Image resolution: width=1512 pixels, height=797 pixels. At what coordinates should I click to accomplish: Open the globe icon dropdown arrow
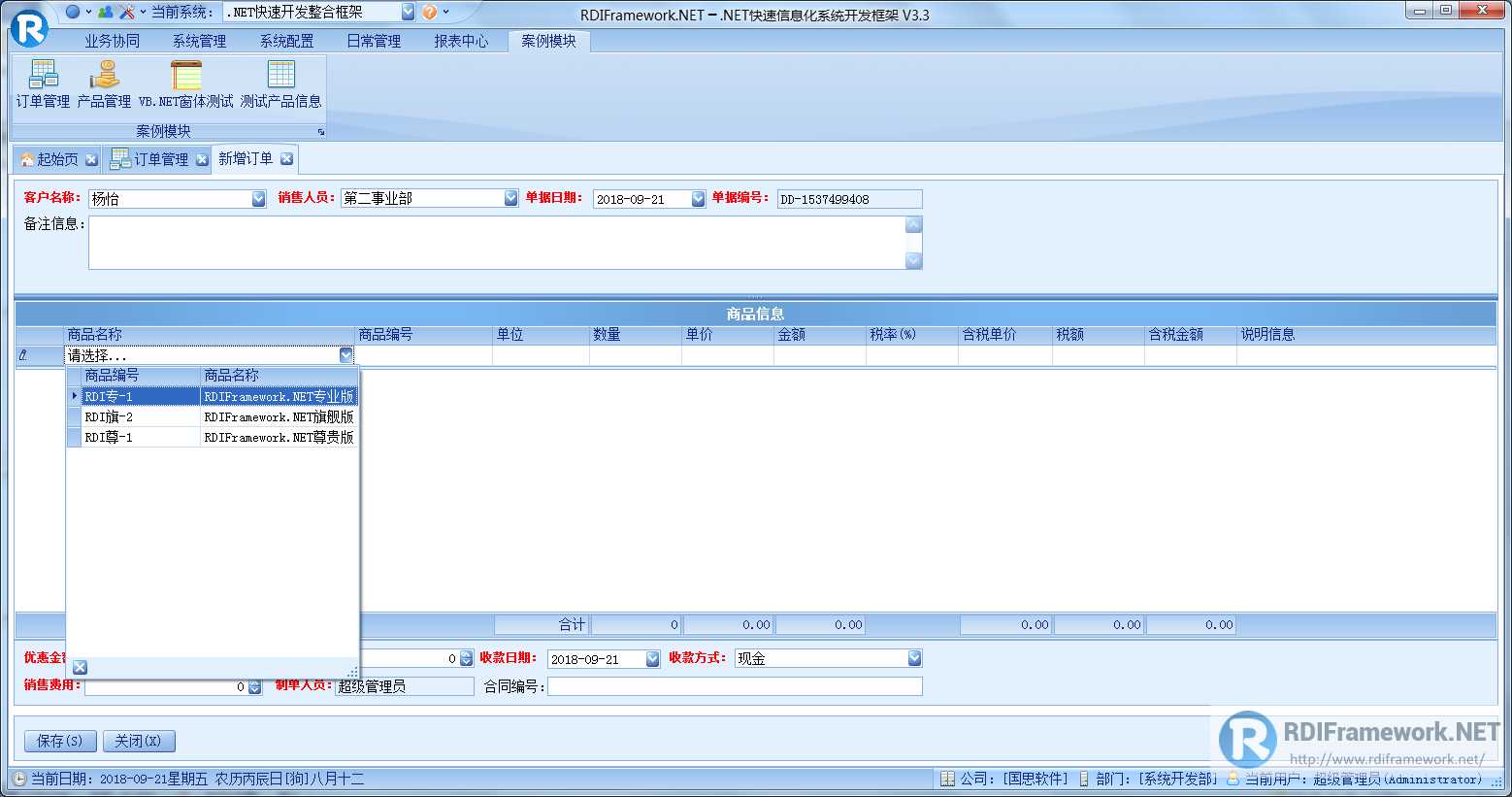pyautogui.click(x=88, y=12)
